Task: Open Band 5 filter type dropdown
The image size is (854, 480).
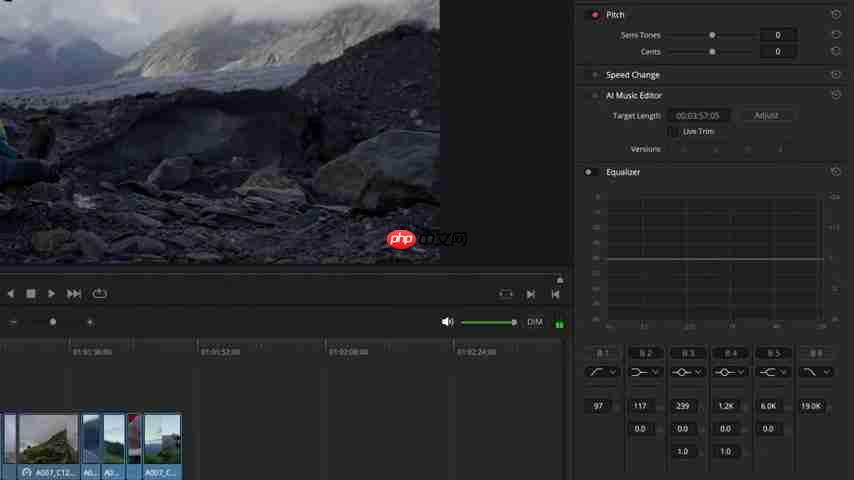Action: [773, 372]
